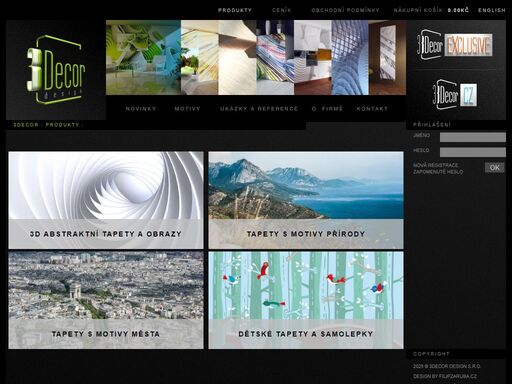Click the header interior collage banner
This screenshot has width=512, height=384.
point(256,57)
